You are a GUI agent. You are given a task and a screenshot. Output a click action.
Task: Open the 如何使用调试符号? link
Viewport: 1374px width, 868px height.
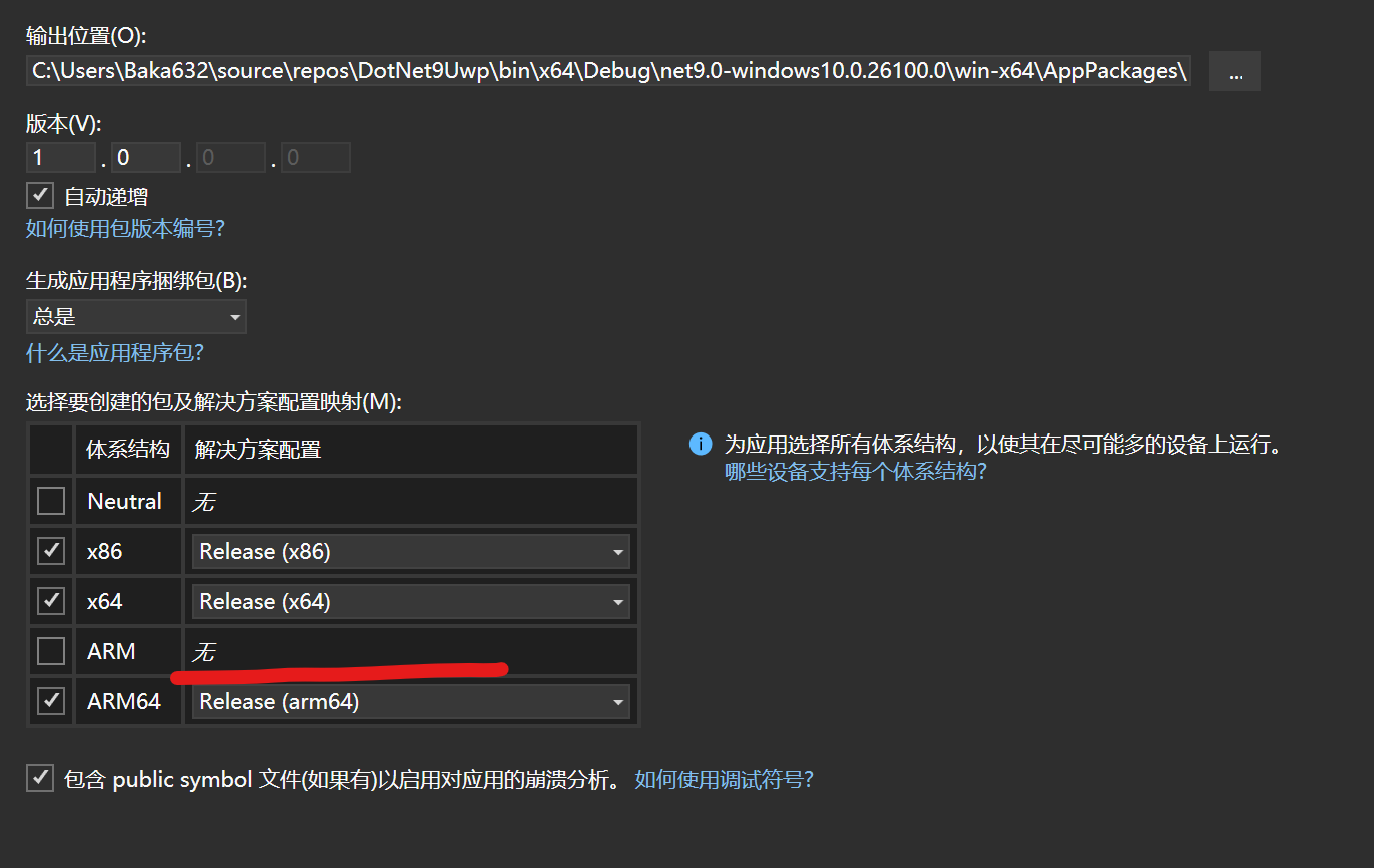724,780
